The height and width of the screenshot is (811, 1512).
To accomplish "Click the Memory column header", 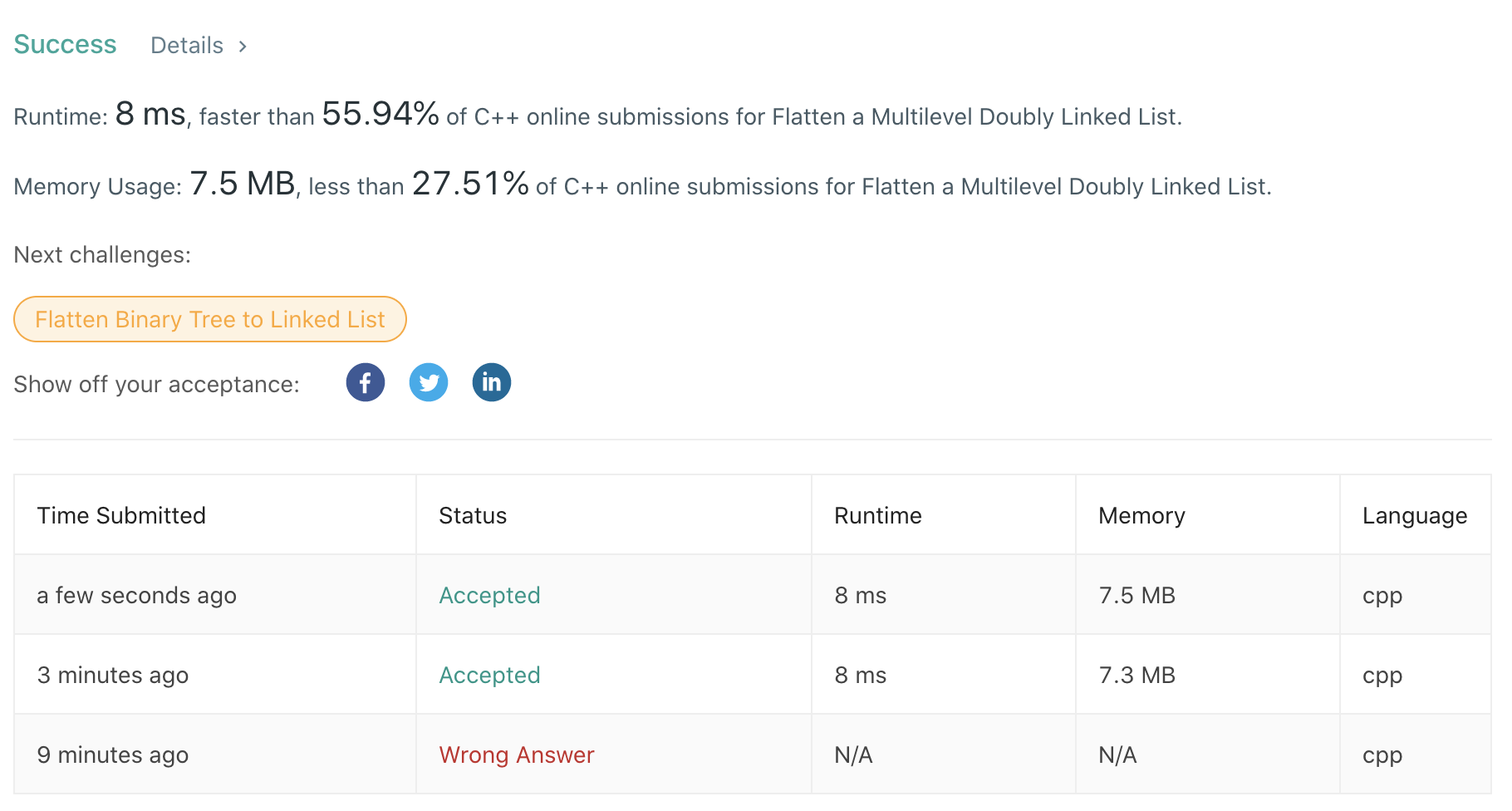I will 1141,516.
